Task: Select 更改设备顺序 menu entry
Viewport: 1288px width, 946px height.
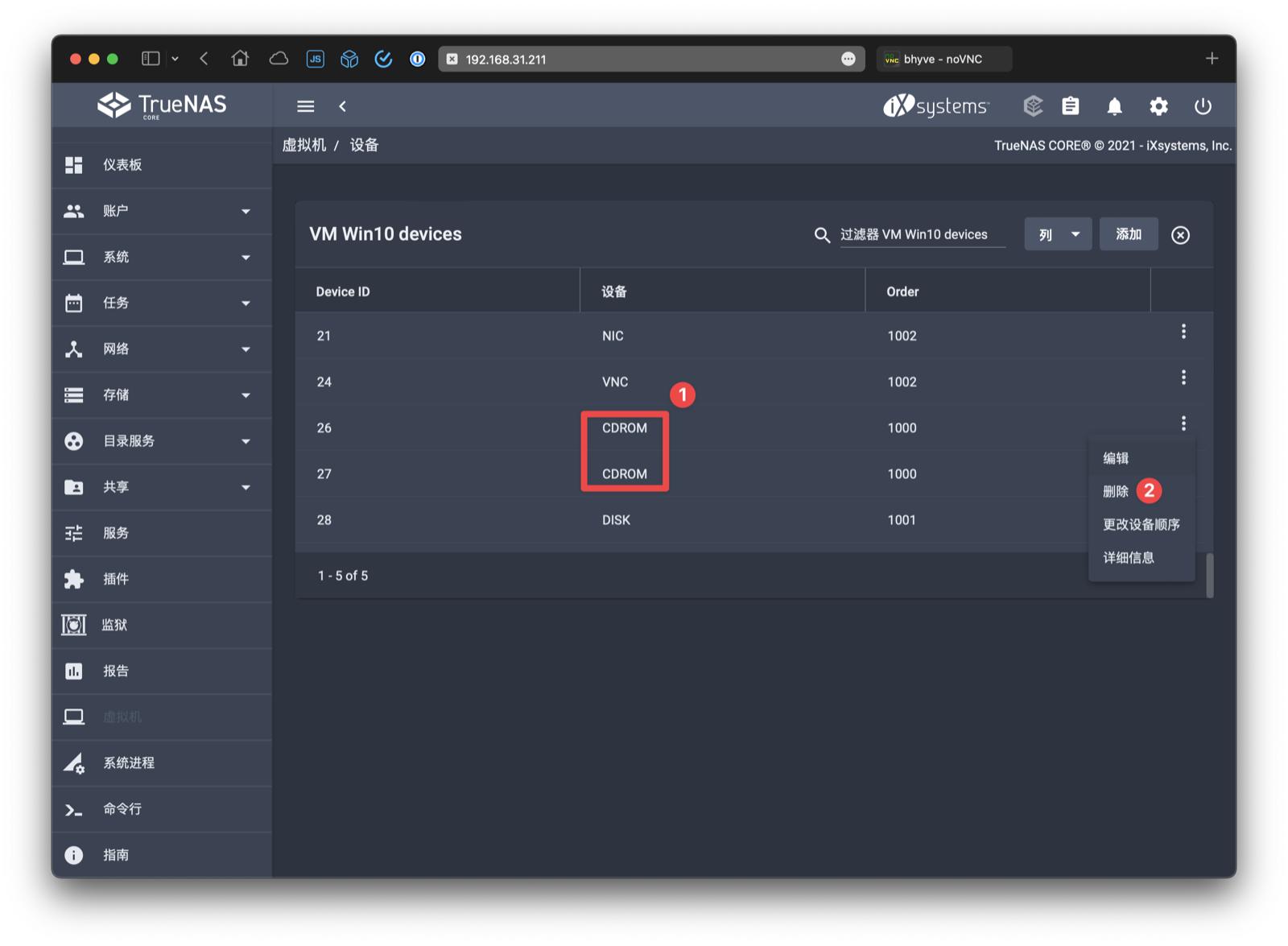Action: pyautogui.click(x=1141, y=524)
